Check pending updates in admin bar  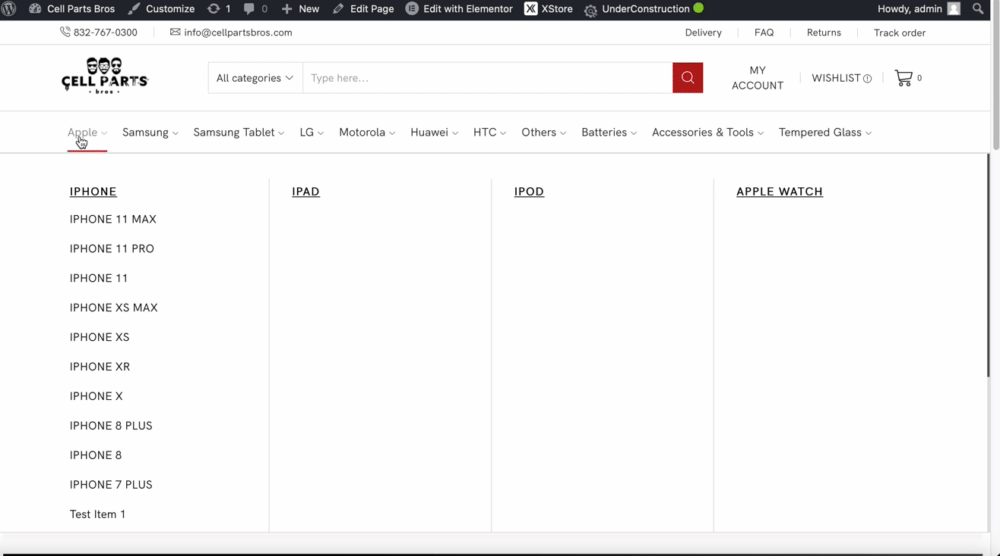219,9
